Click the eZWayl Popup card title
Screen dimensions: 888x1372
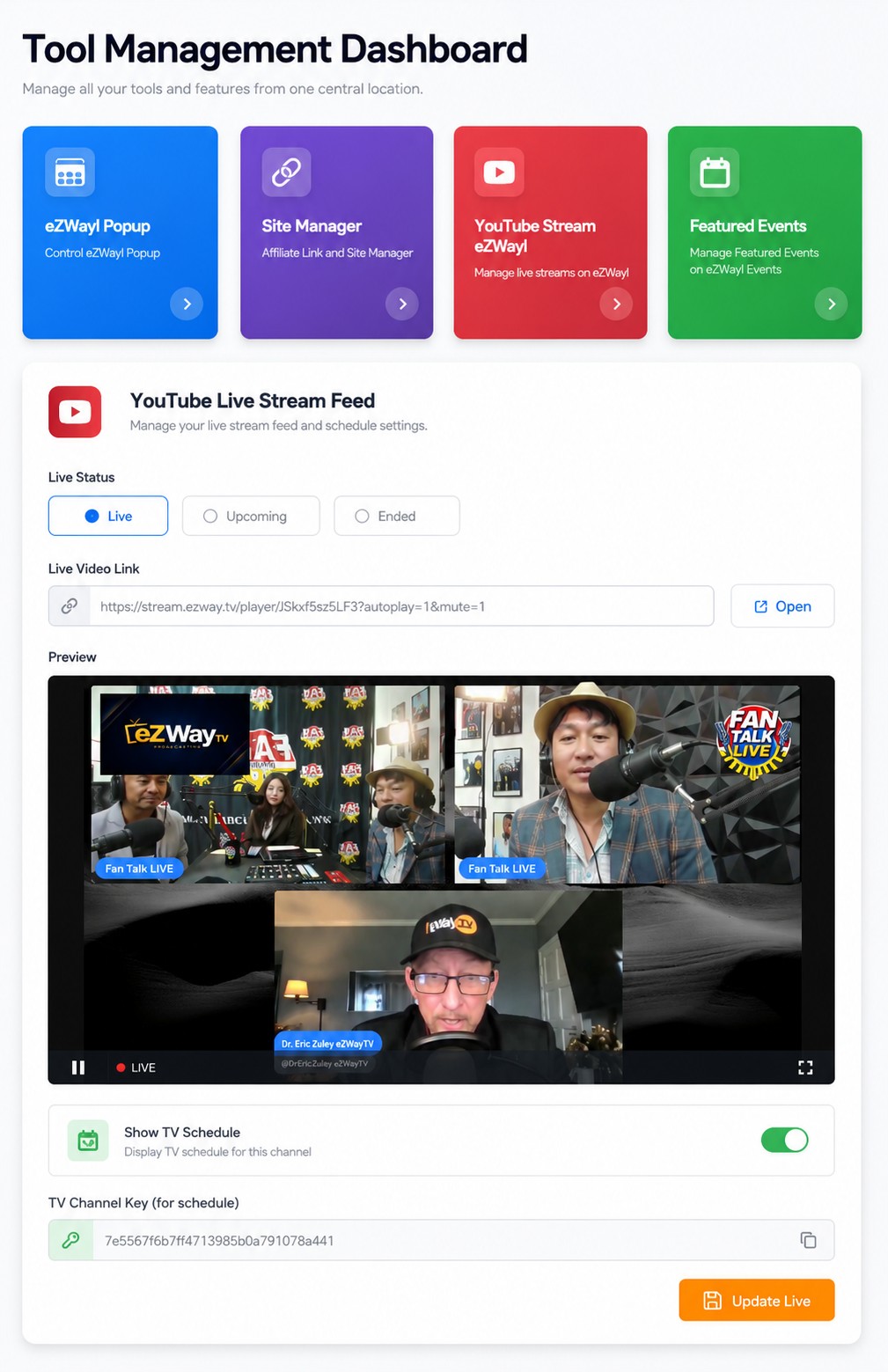pyautogui.click(x=98, y=226)
